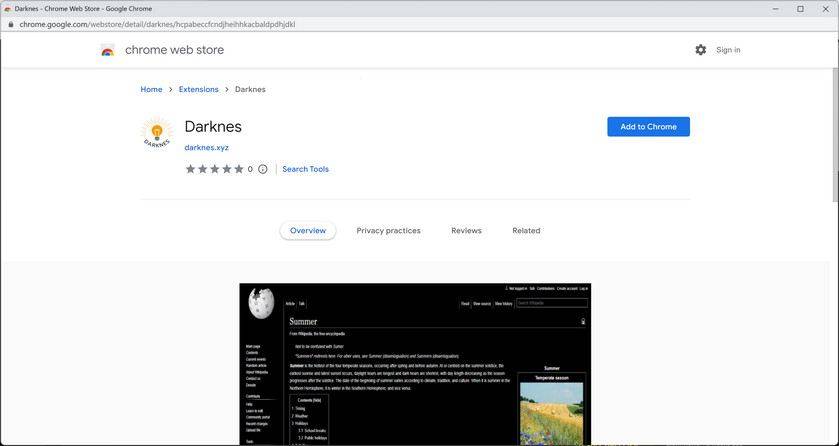This screenshot has width=839, height=446.
Task: Select the Overview tab
Action: coord(308,230)
